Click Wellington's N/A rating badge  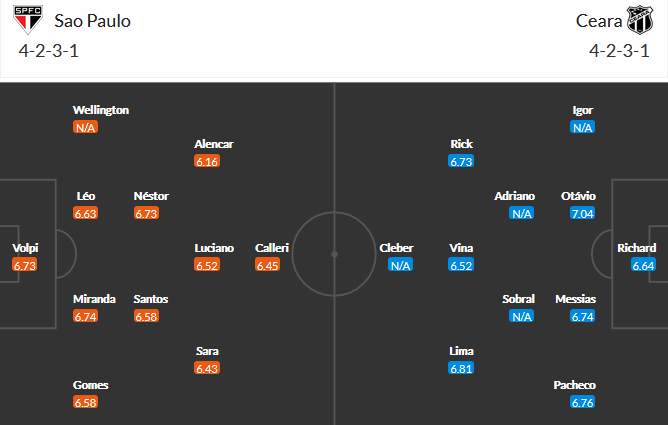tap(85, 127)
